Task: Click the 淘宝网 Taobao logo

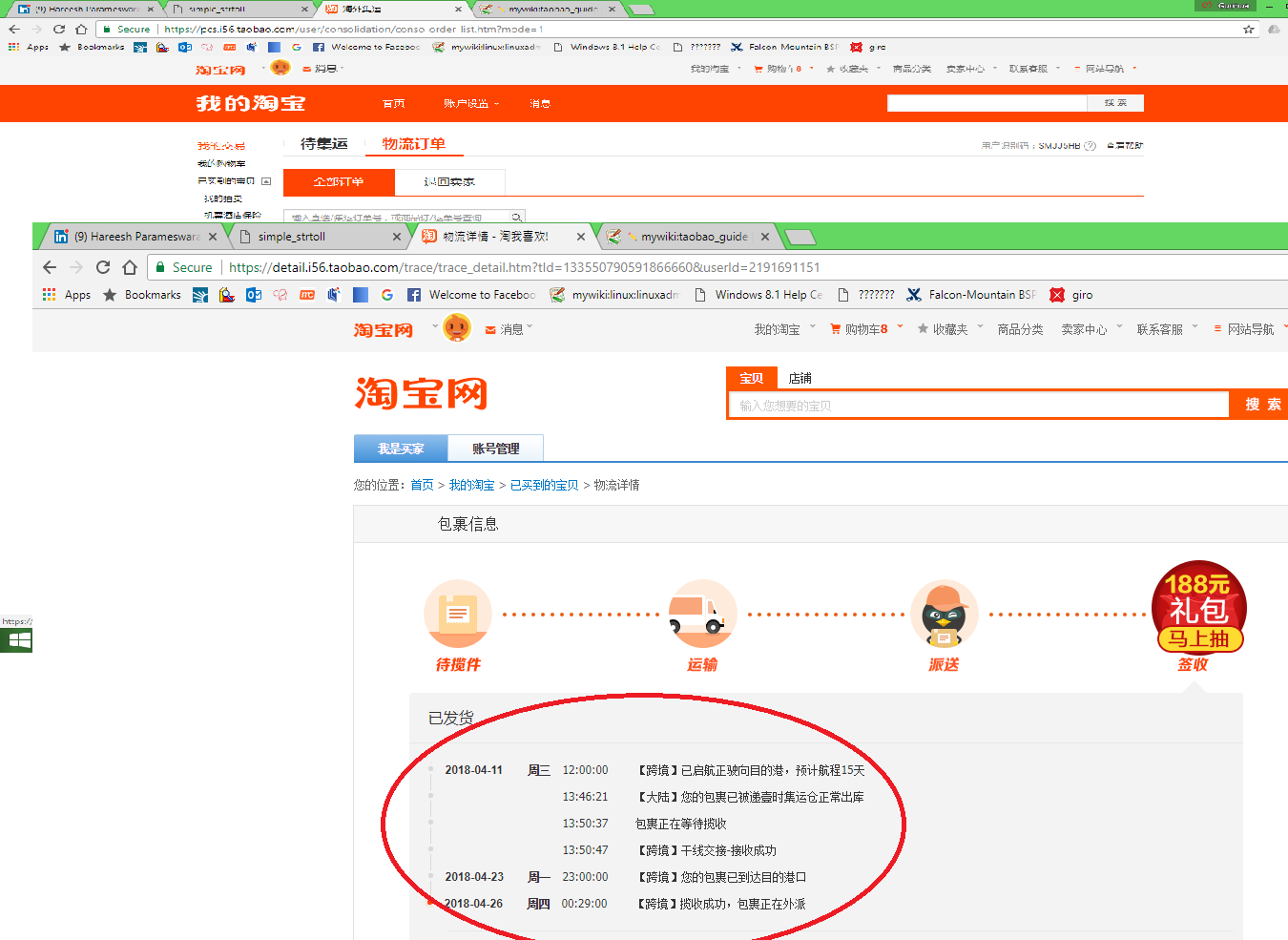Action: tap(423, 393)
